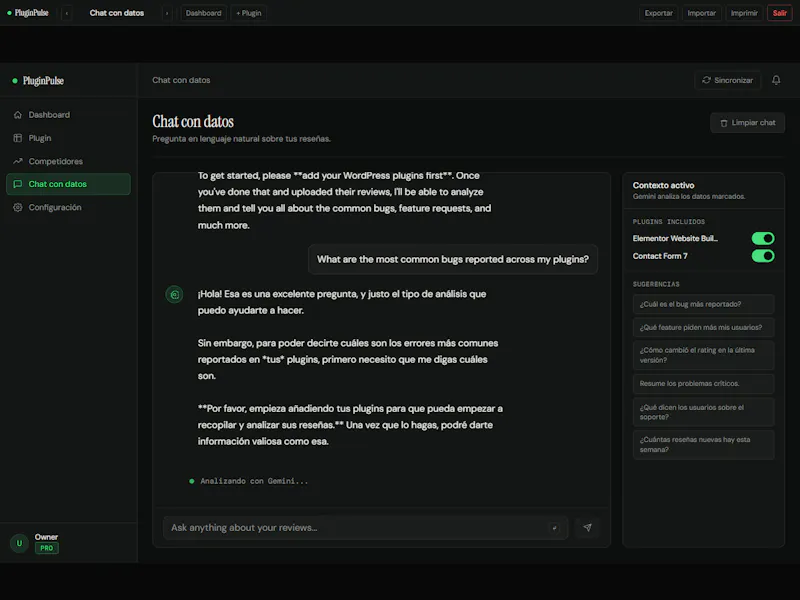
Task: Click the Gemini assistant avatar icon
Action: pyautogui.click(x=174, y=294)
